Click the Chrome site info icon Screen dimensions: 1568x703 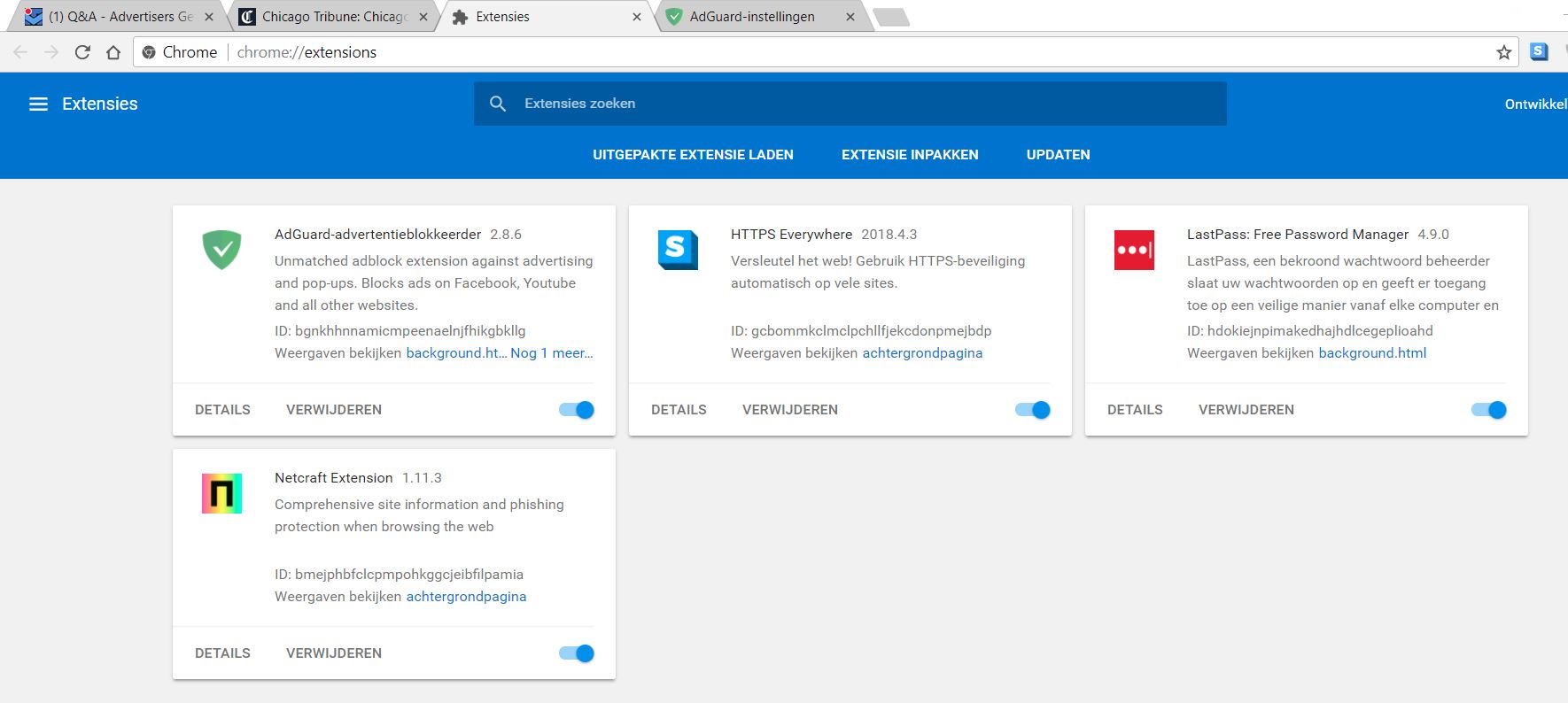(x=149, y=52)
